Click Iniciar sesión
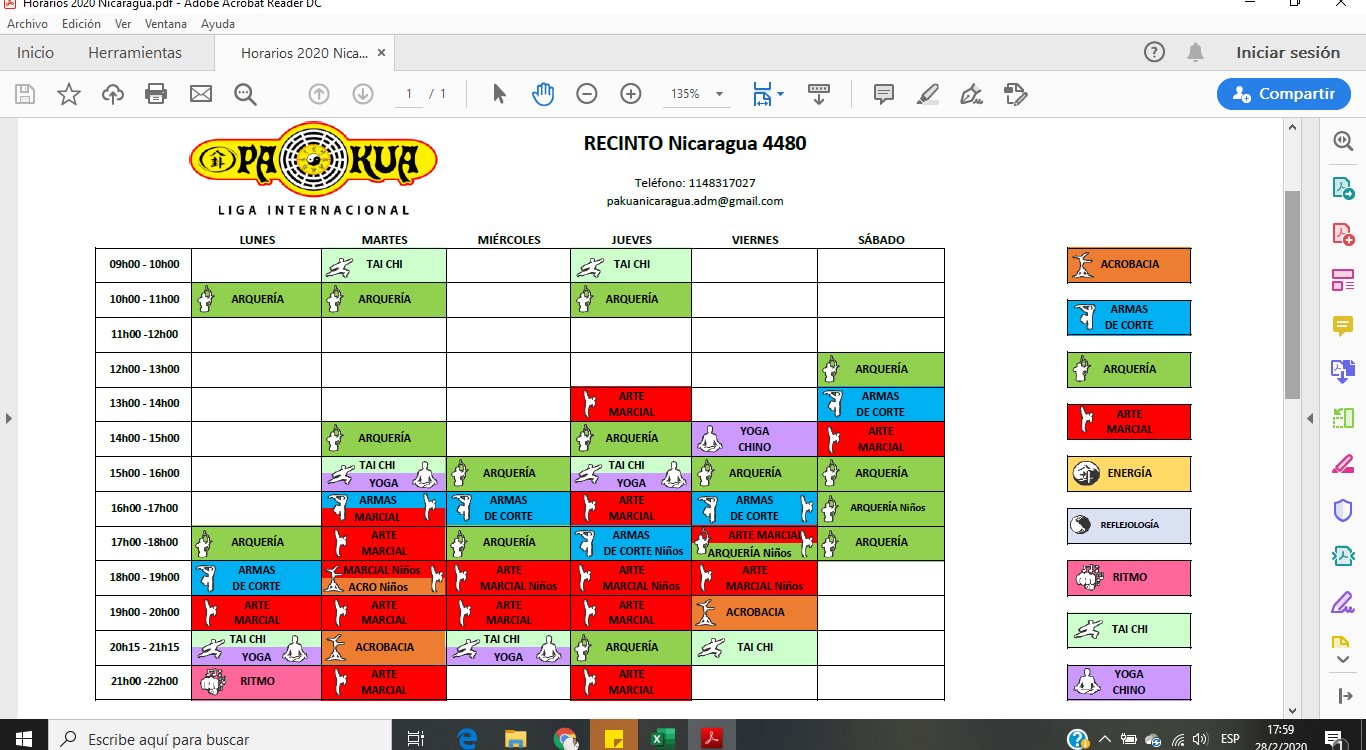 pyautogui.click(x=1288, y=53)
